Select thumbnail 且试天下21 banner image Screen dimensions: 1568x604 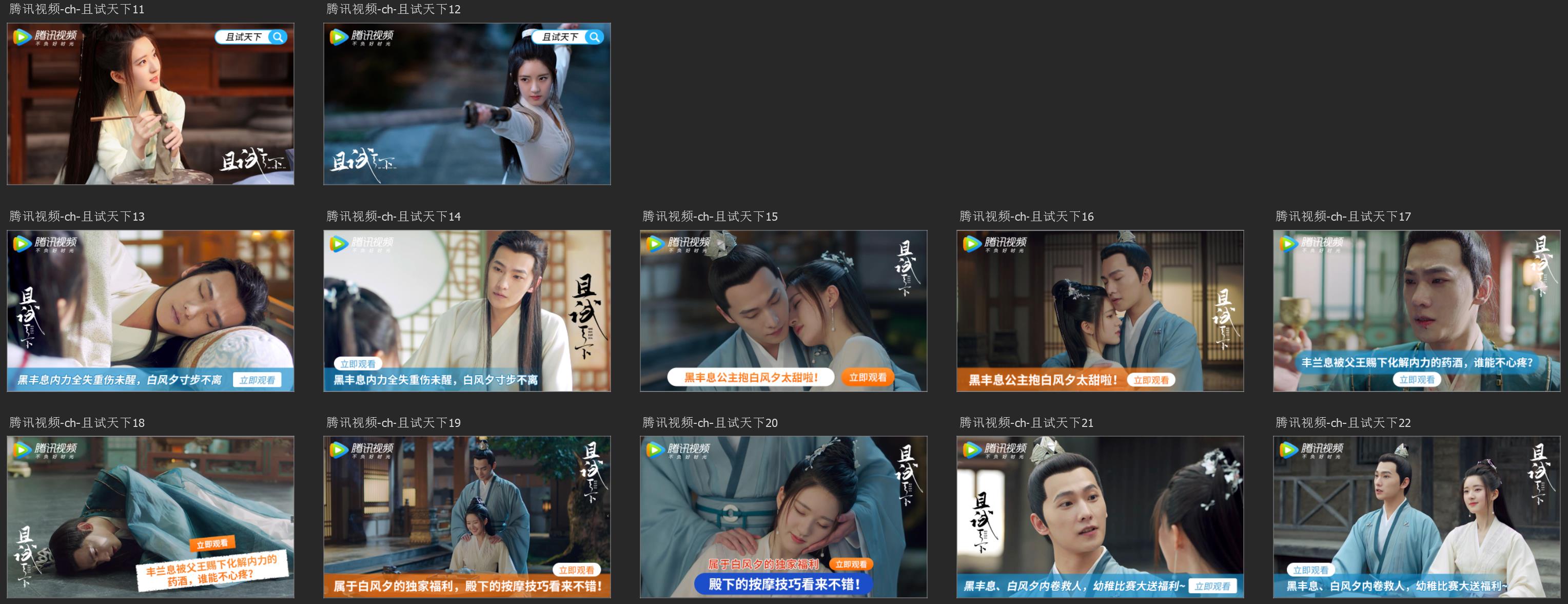point(1100,517)
